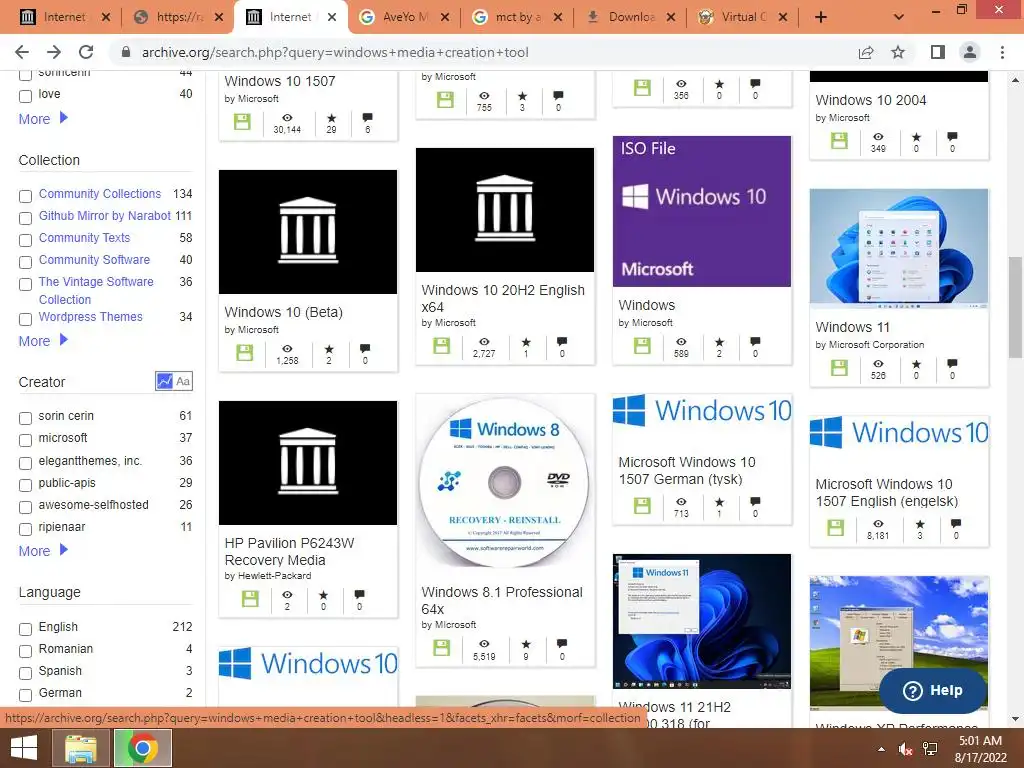This screenshot has height=768, width=1024.
Task: Click Chrome icon in taskbar
Action: pyautogui.click(x=142, y=748)
